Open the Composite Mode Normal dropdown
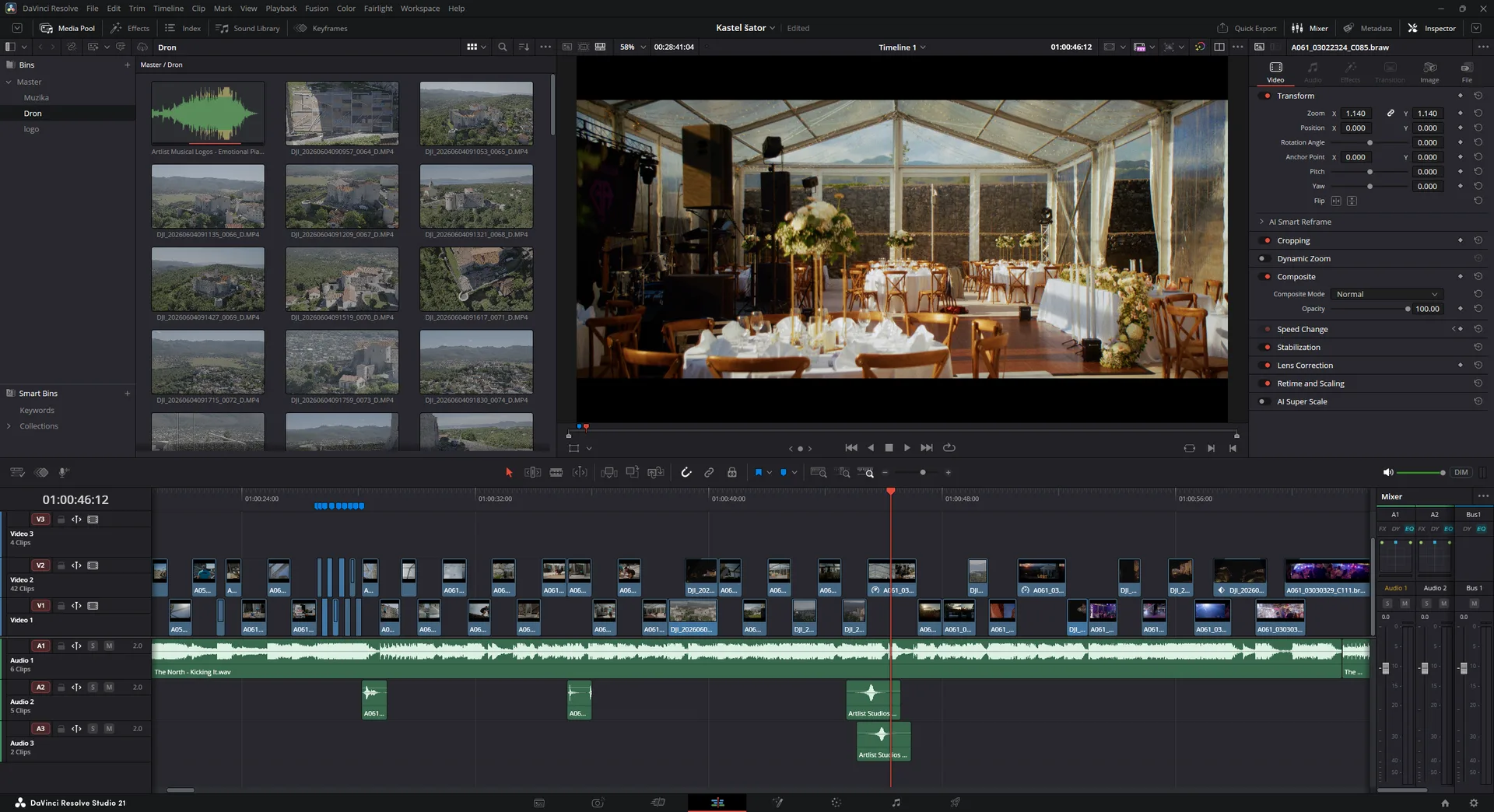 [x=1387, y=294]
